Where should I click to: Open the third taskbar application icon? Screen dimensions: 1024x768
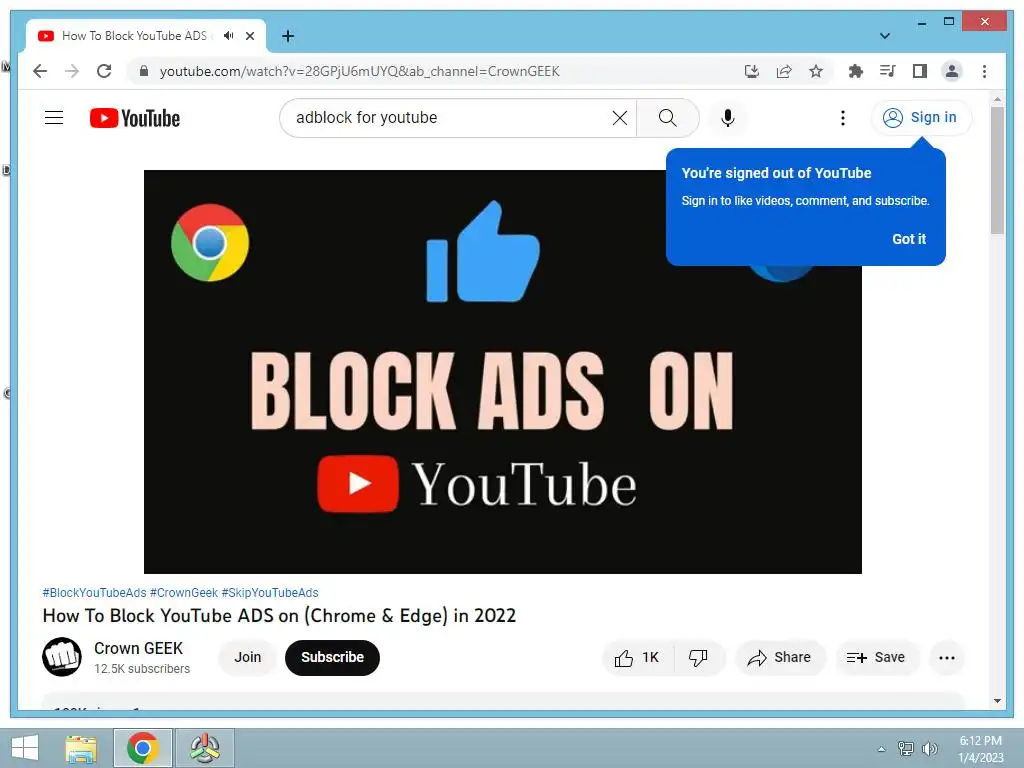[205, 748]
